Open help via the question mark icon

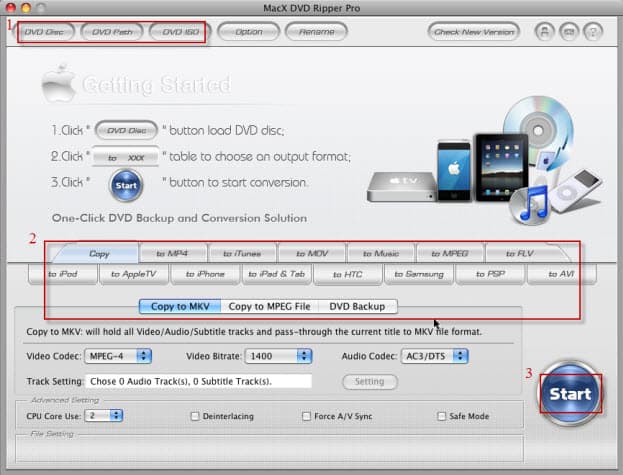[593, 31]
